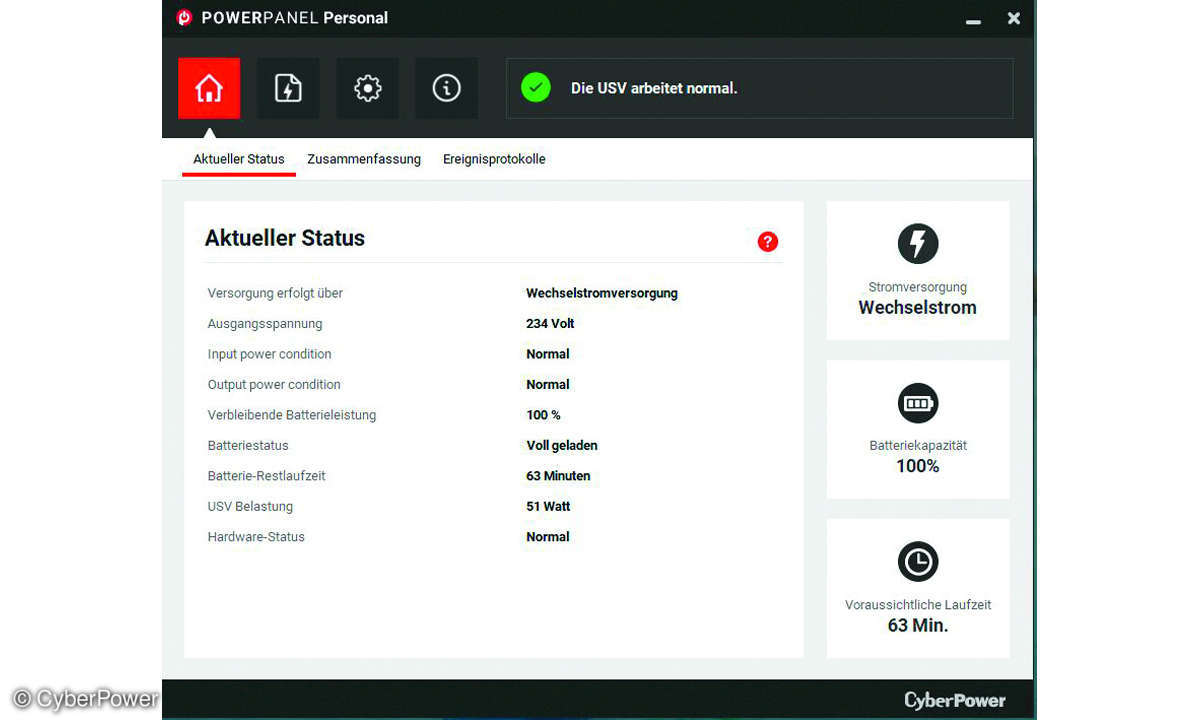Click the 'Batteriestatus' label
Image resolution: width=1200 pixels, height=720 pixels.
coord(248,445)
